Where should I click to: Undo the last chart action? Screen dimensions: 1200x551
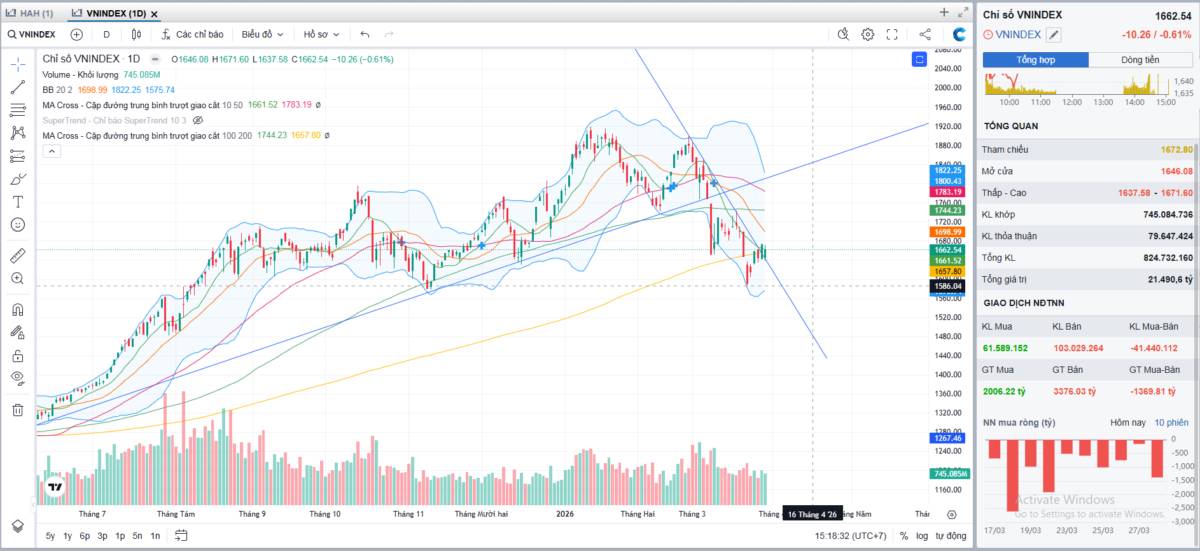[x=365, y=34]
